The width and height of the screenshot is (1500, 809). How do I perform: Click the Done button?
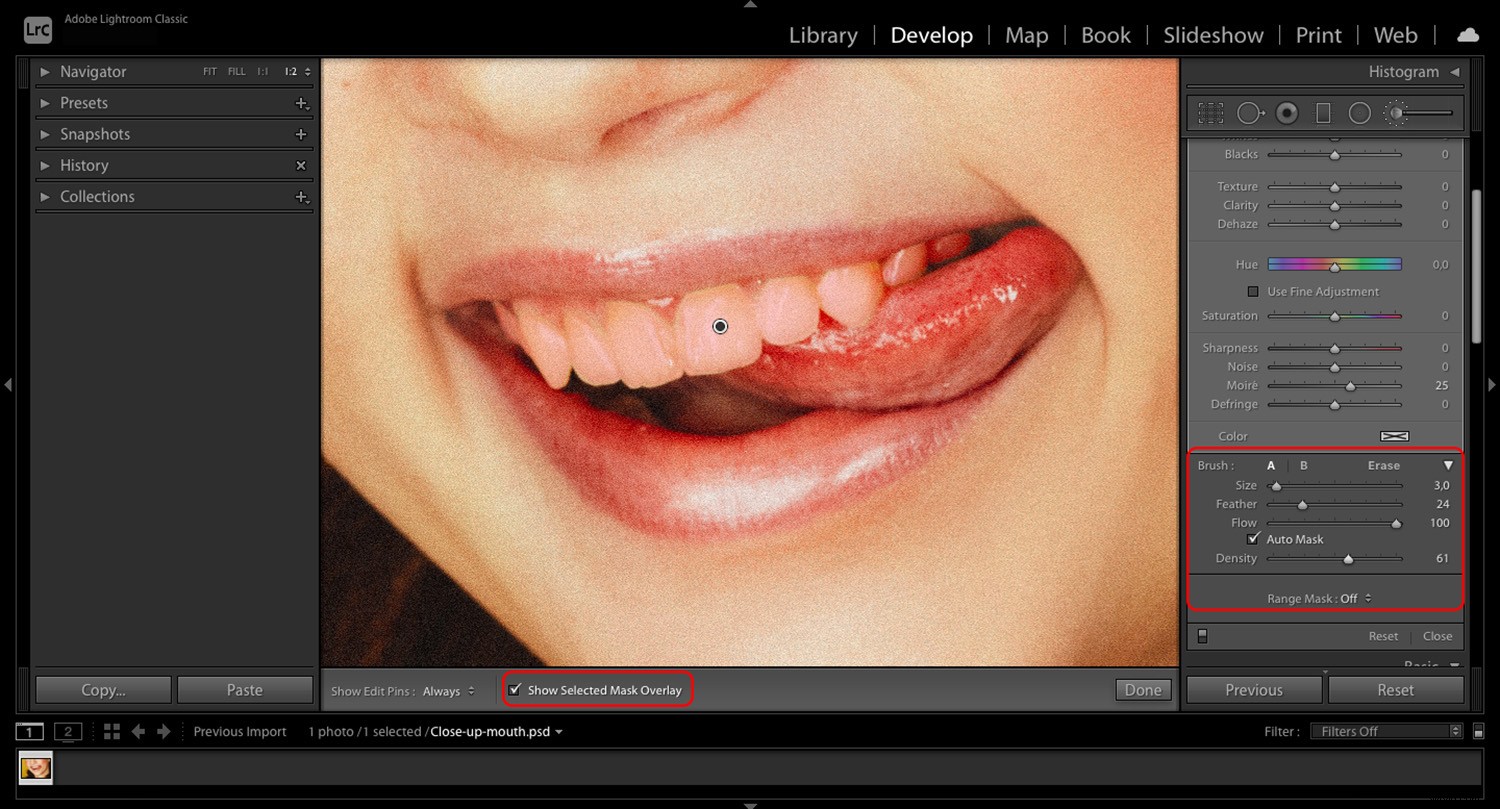coord(1142,689)
